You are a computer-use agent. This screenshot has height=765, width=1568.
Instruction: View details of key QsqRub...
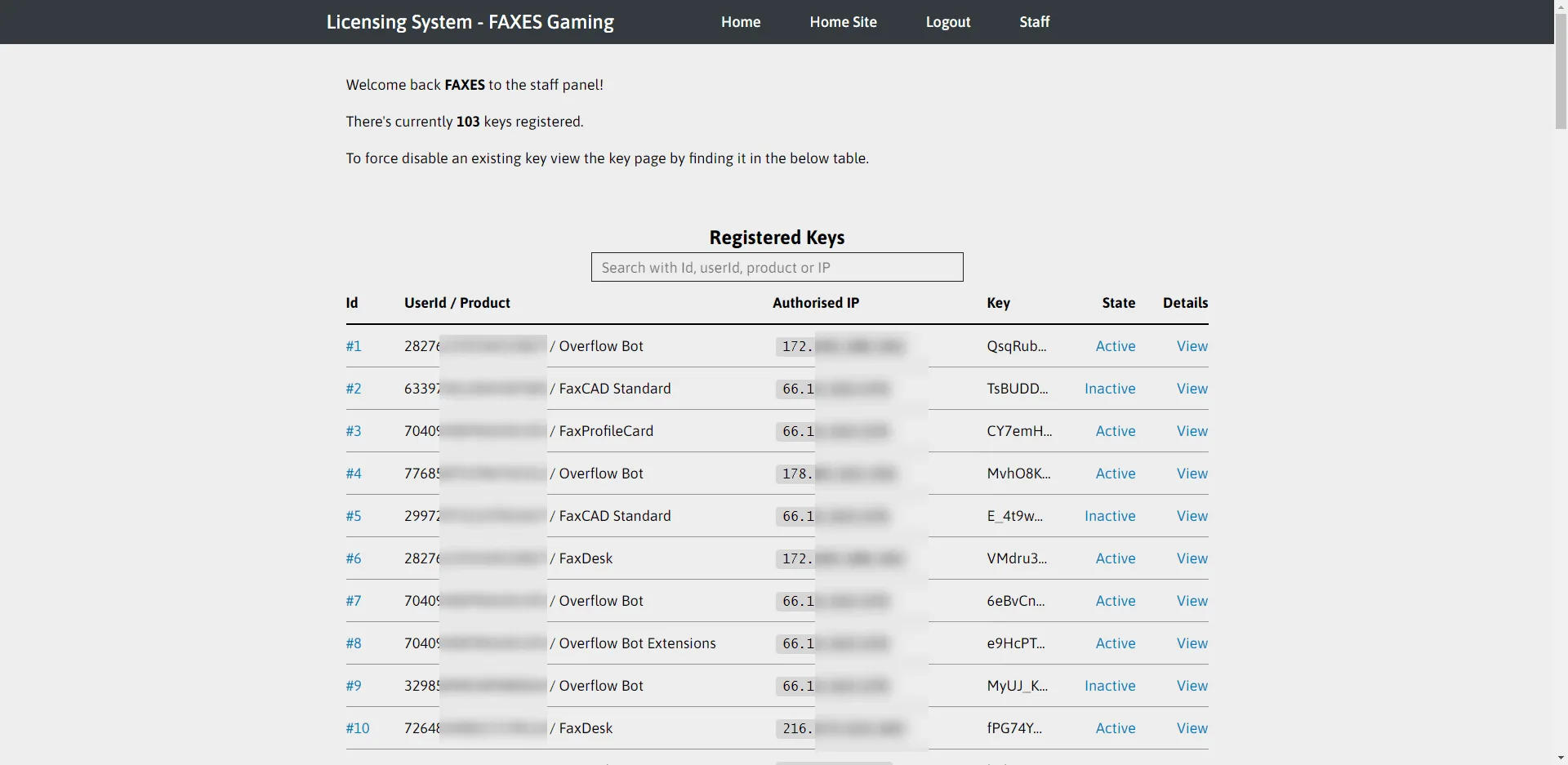(x=1192, y=346)
